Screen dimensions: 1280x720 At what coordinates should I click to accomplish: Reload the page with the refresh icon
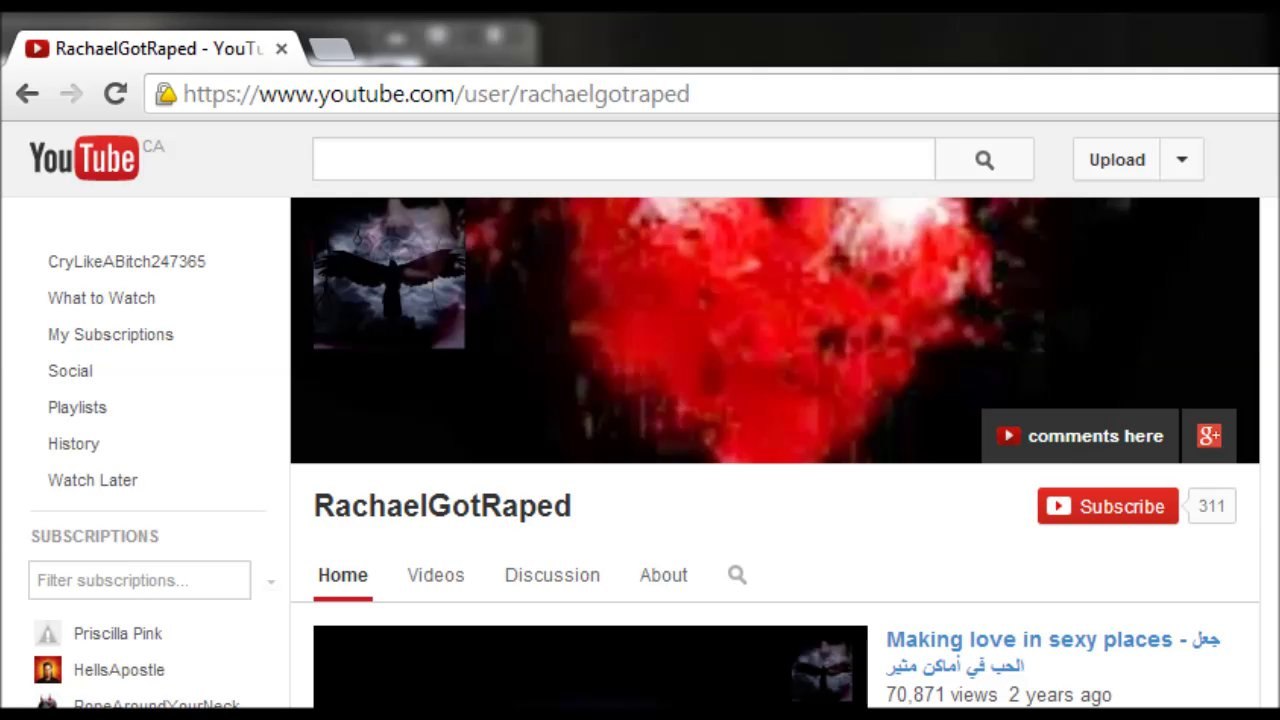click(115, 94)
